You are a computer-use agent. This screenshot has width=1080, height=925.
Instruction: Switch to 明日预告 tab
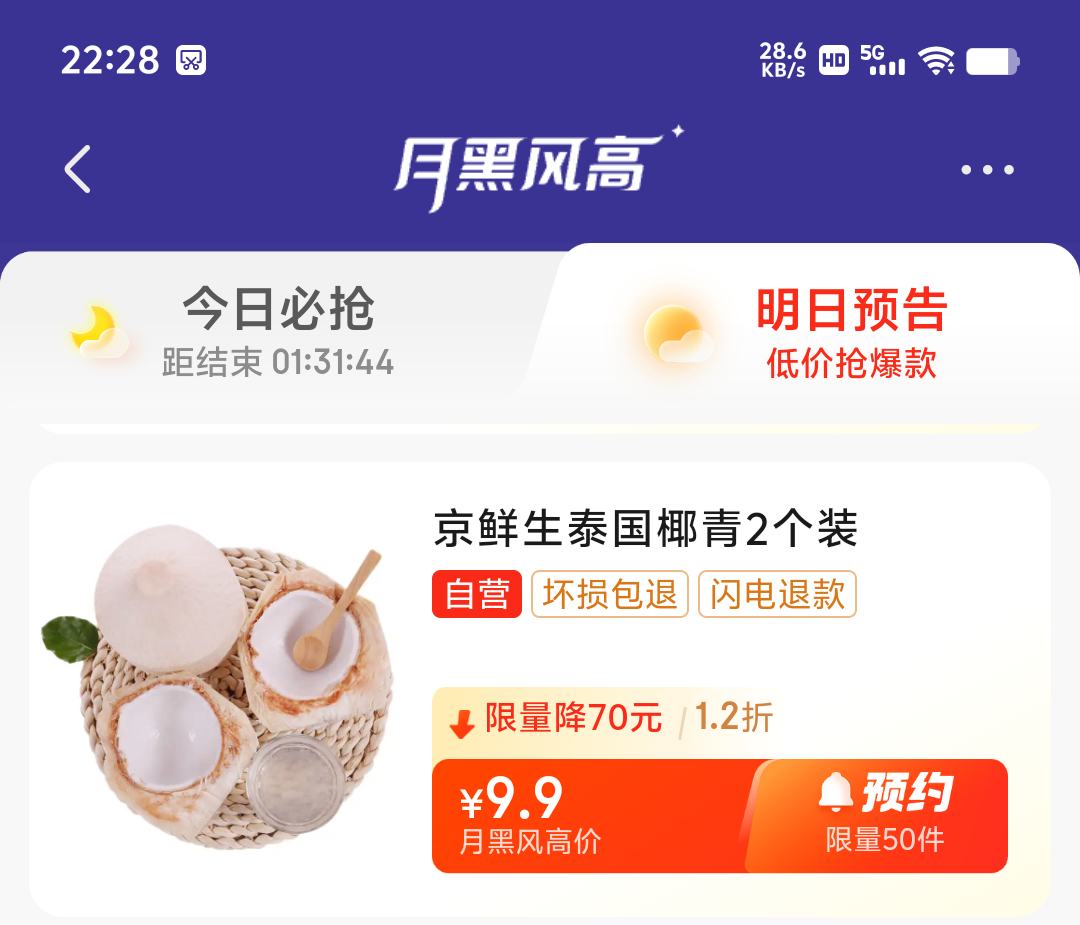pos(851,333)
